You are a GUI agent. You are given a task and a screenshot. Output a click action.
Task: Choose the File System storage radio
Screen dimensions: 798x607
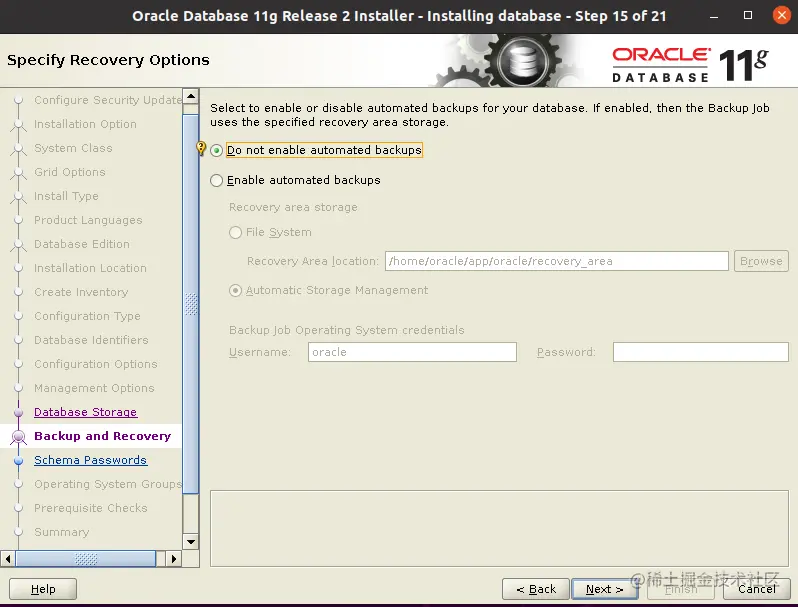click(x=235, y=233)
